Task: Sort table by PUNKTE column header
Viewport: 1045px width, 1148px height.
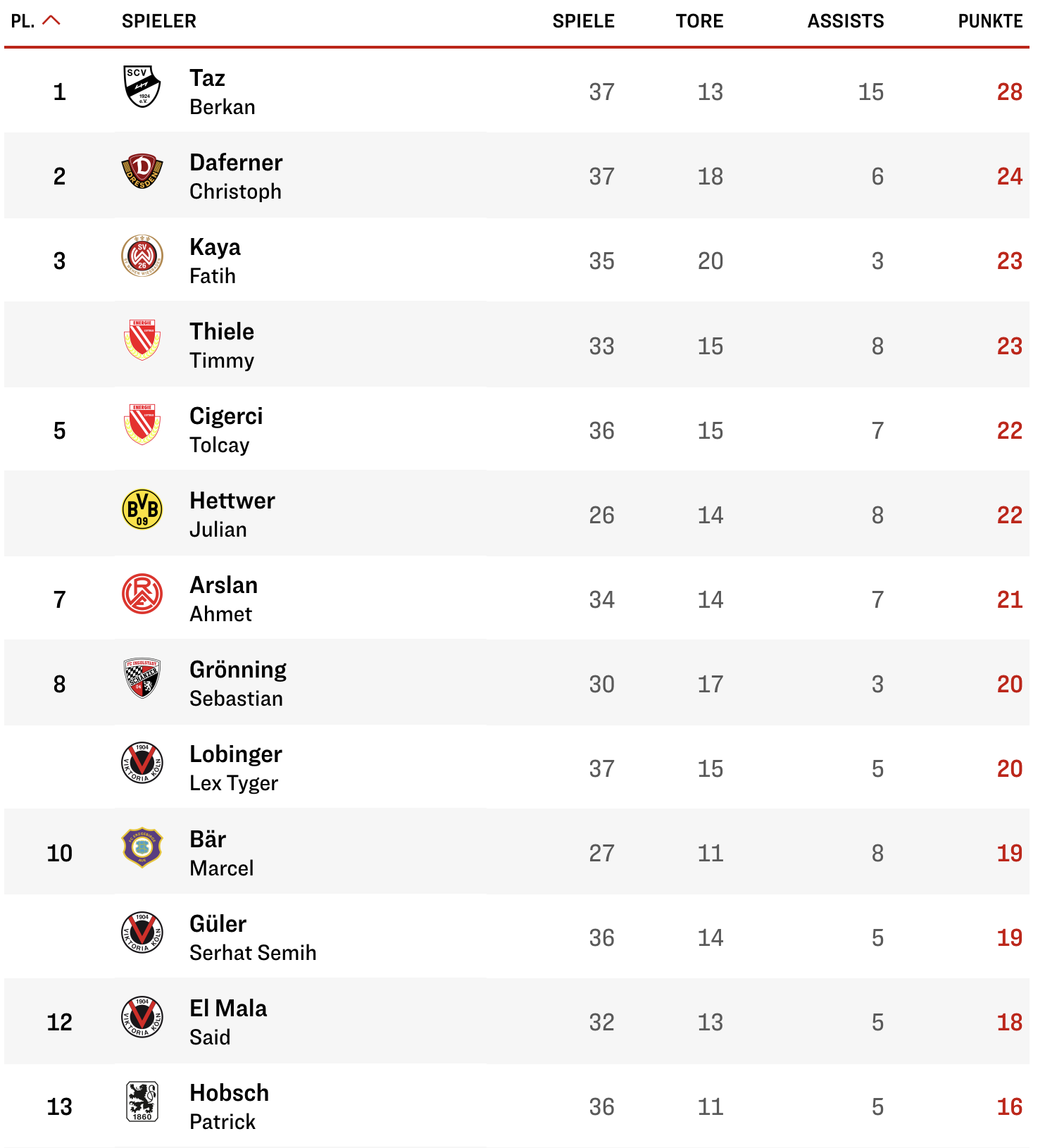Action: click(x=990, y=21)
